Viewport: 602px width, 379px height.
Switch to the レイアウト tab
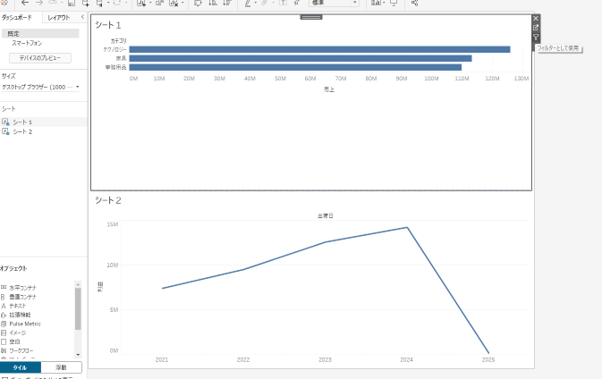(58, 18)
